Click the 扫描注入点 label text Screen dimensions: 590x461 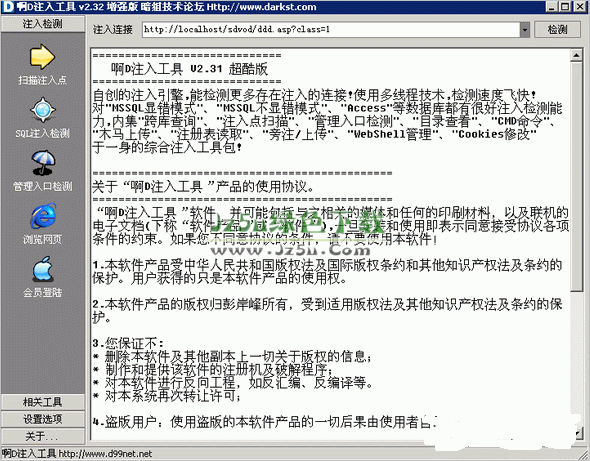(x=43, y=80)
